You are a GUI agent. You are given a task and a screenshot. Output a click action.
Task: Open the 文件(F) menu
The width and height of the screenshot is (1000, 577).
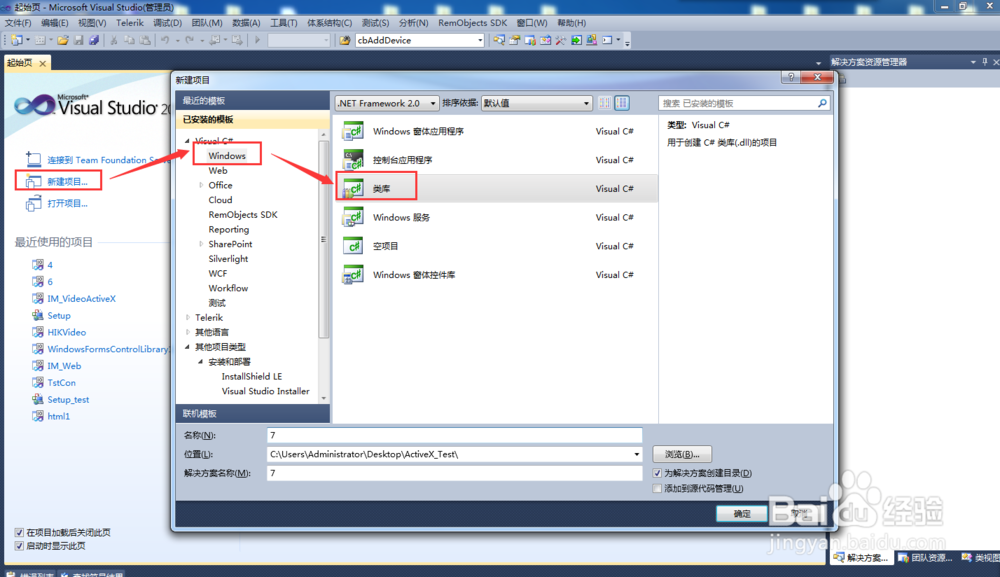(18, 23)
